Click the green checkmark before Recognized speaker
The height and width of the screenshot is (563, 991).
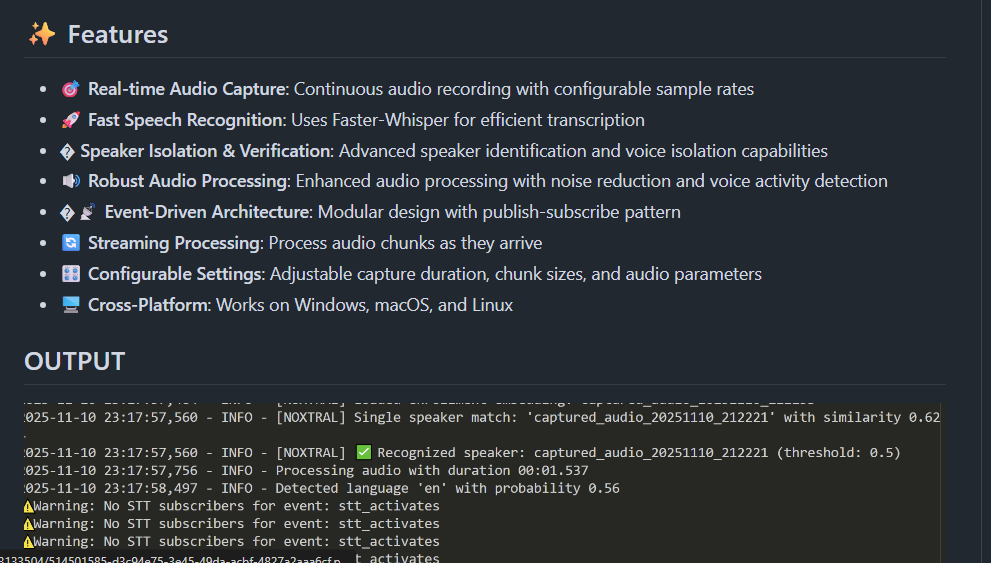click(x=363, y=452)
